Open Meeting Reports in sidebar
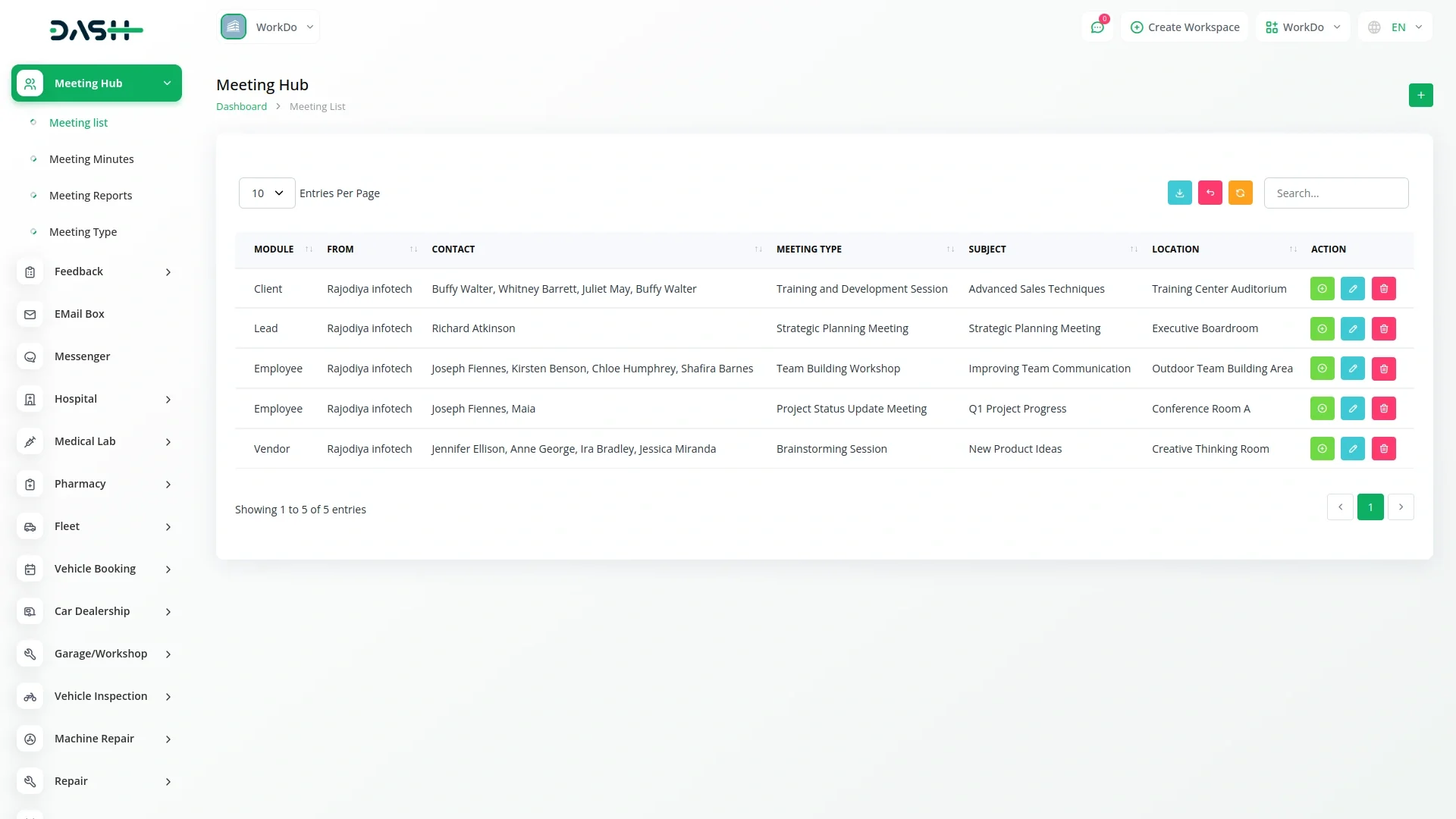This screenshot has height=819, width=1456. click(x=90, y=196)
